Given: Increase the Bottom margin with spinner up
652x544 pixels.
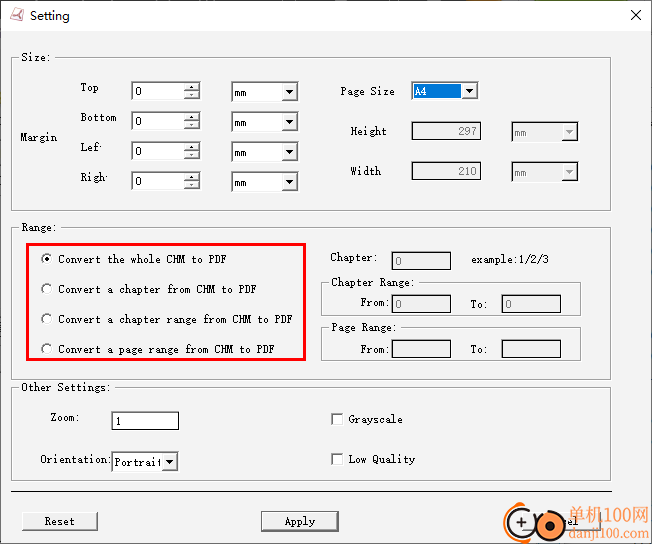Looking at the screenshot, I should (x=192, y=116).
